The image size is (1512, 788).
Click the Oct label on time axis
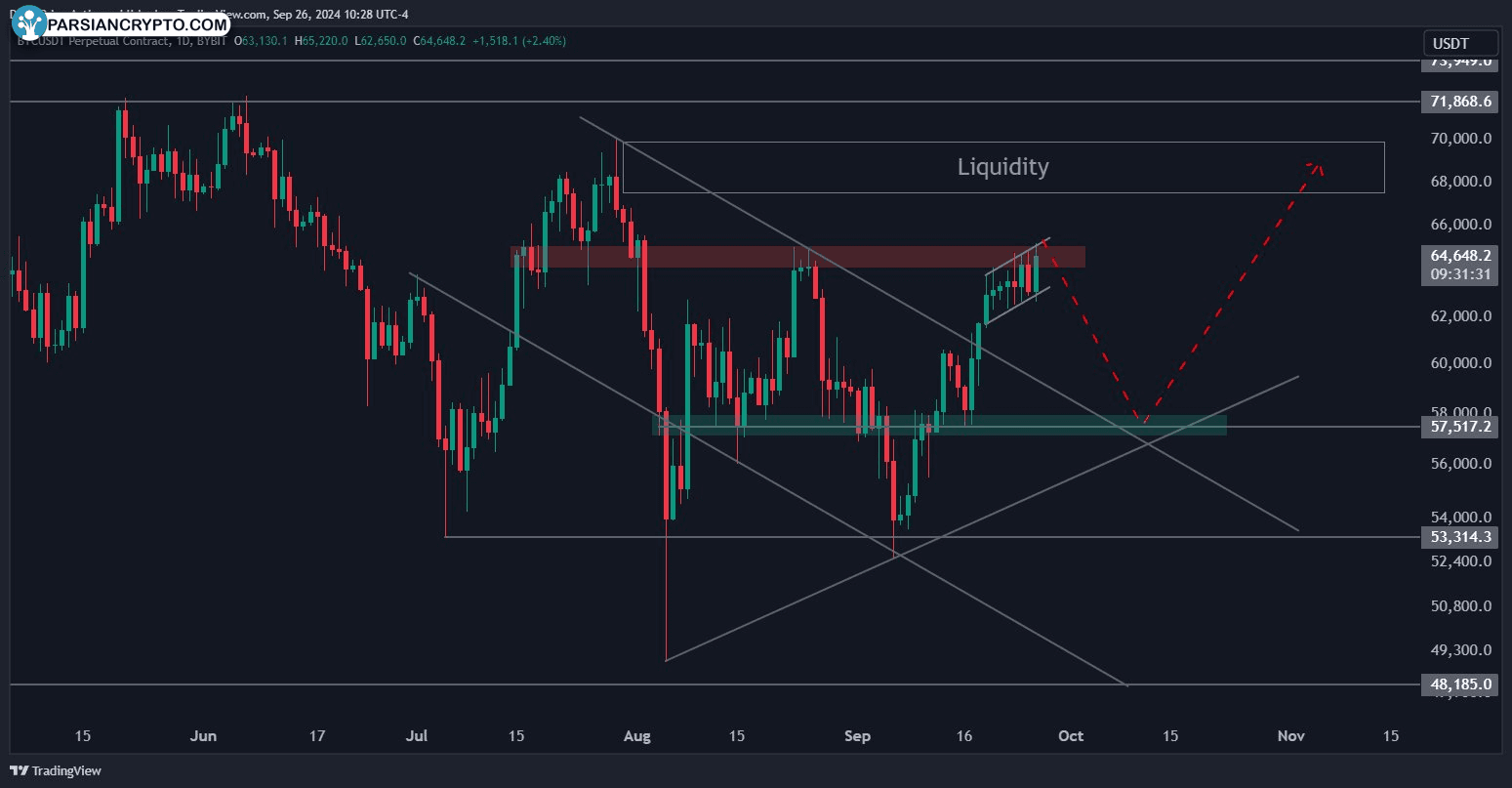(x=1071, y=736)
